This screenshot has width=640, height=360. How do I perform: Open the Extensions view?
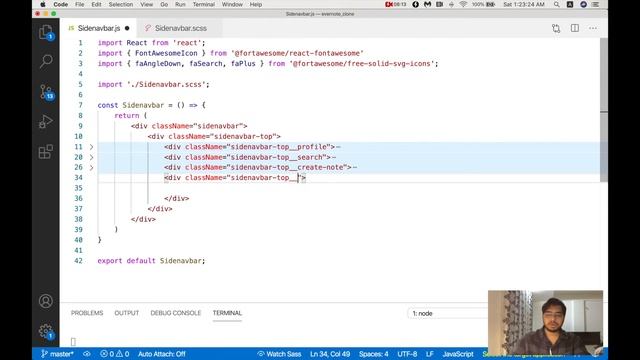tap(46, 152)
